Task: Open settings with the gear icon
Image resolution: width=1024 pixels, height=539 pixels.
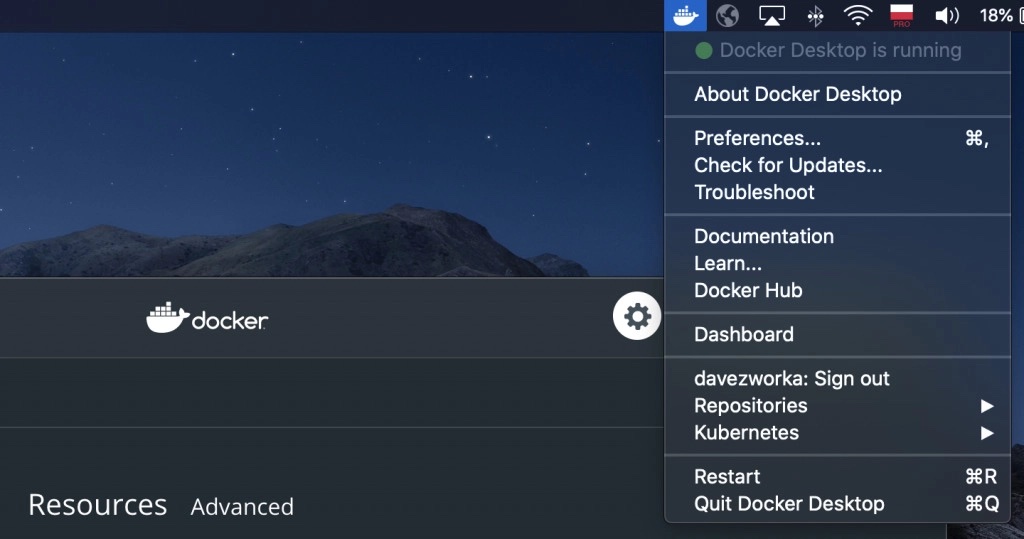Action: [x=637, y=316]
